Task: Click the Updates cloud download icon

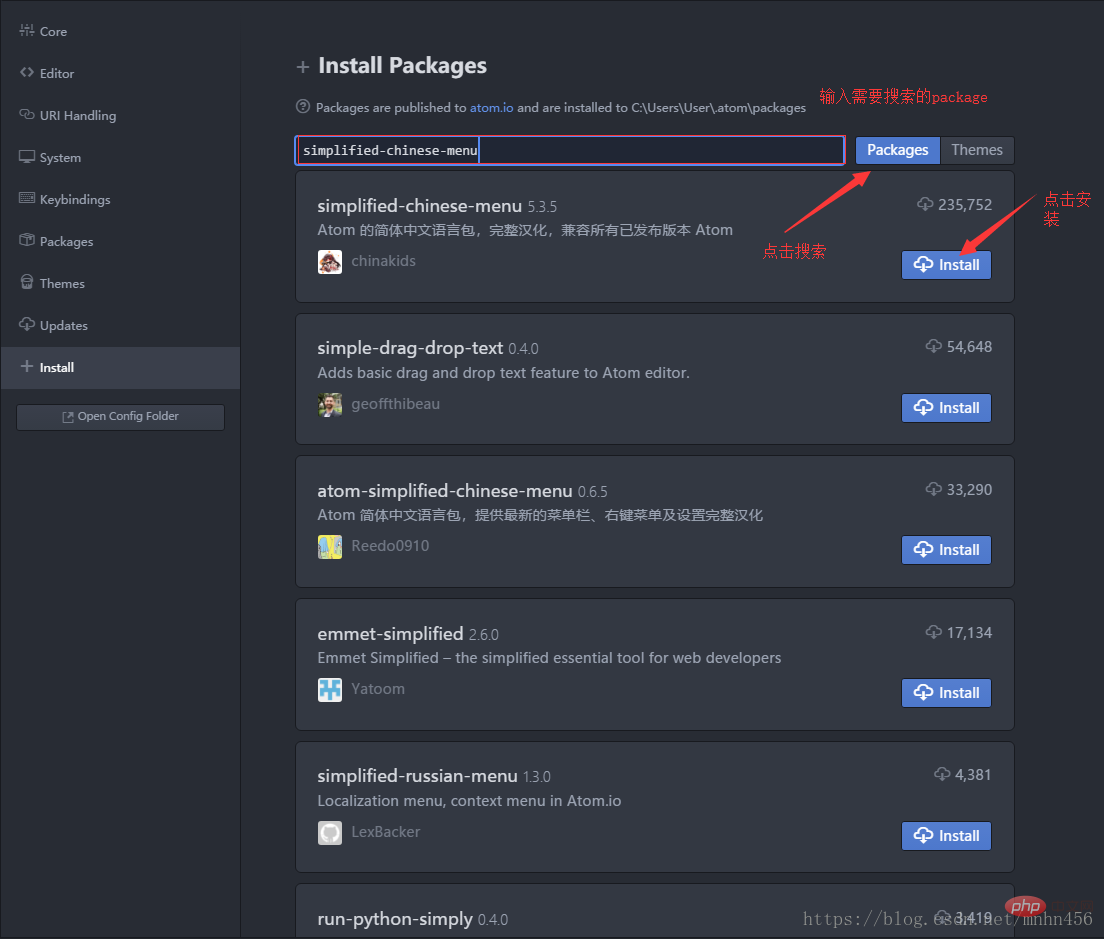Action: tap(27, 324)
